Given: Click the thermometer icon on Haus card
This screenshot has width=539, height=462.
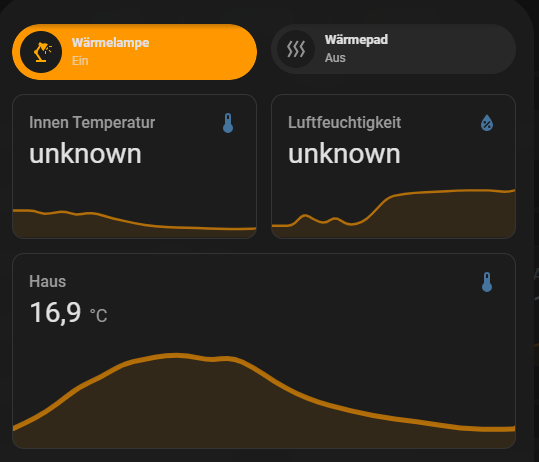Looking at the screenshot, I should point(487,282).
